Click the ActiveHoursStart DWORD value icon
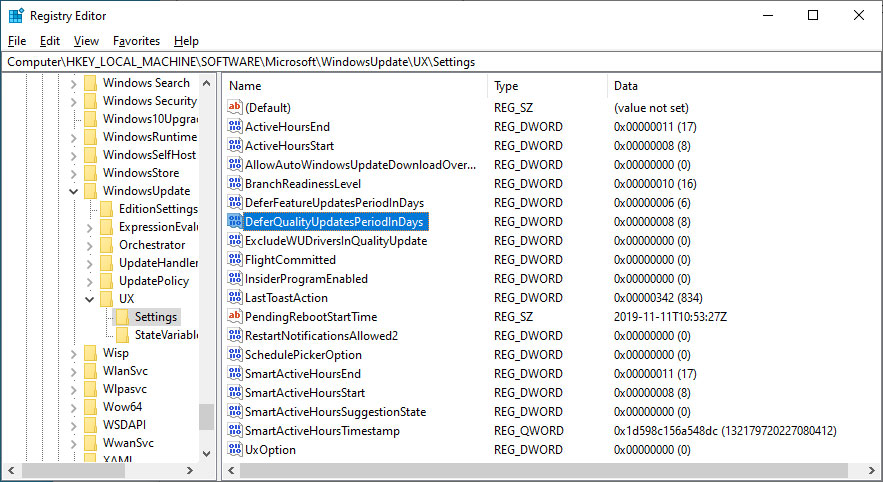883x482 pixels. pos(235,145)
